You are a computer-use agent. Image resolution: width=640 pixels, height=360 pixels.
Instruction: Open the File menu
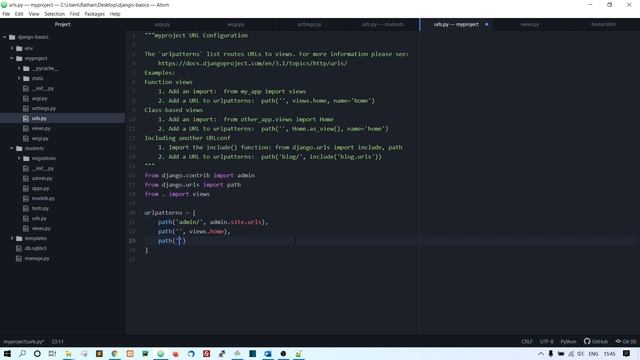pyautogui.click(x=6, y=14)
